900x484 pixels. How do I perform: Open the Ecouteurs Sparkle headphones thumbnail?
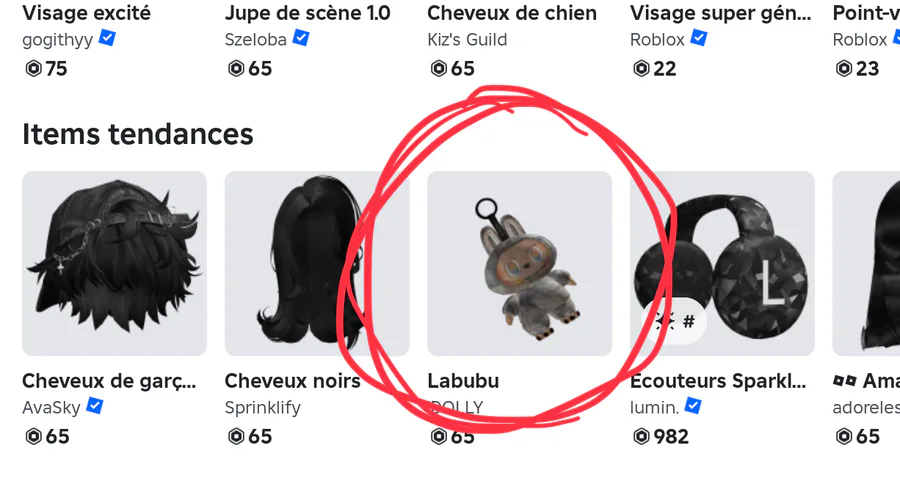point(722,264)
